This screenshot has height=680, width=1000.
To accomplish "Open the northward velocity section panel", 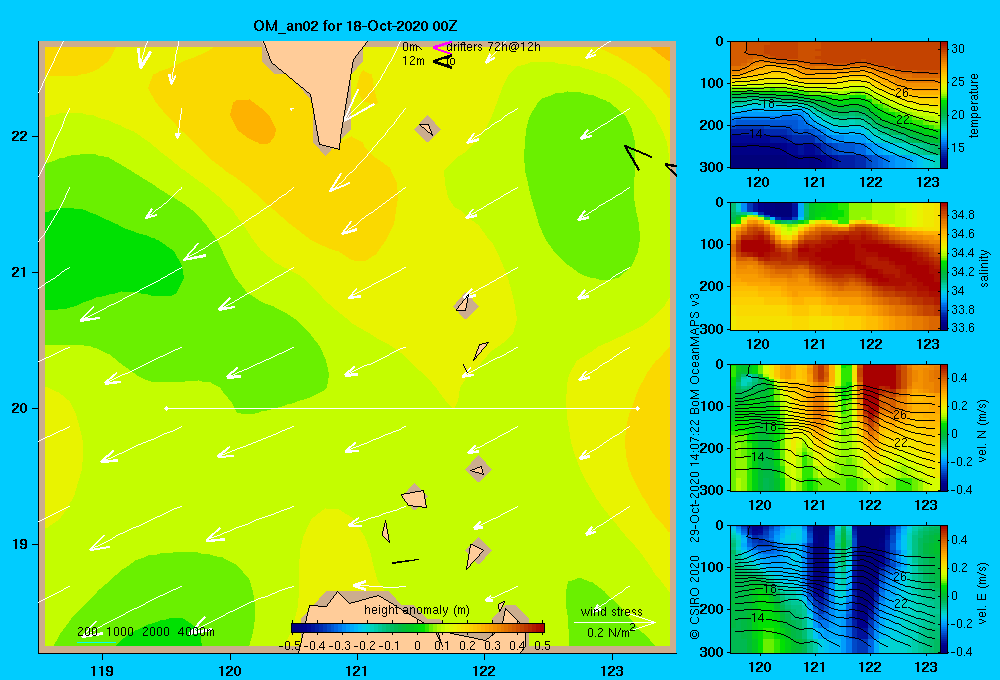I will (834, 428).
